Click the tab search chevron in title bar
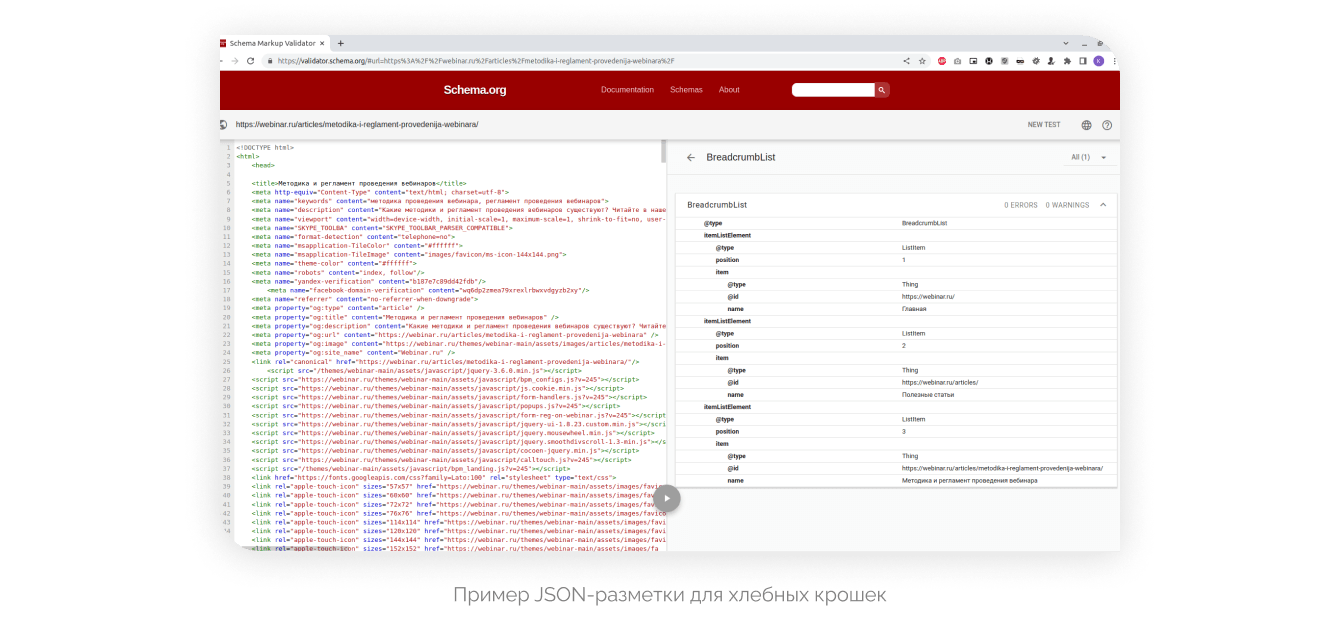 [x=1066, y=43]
